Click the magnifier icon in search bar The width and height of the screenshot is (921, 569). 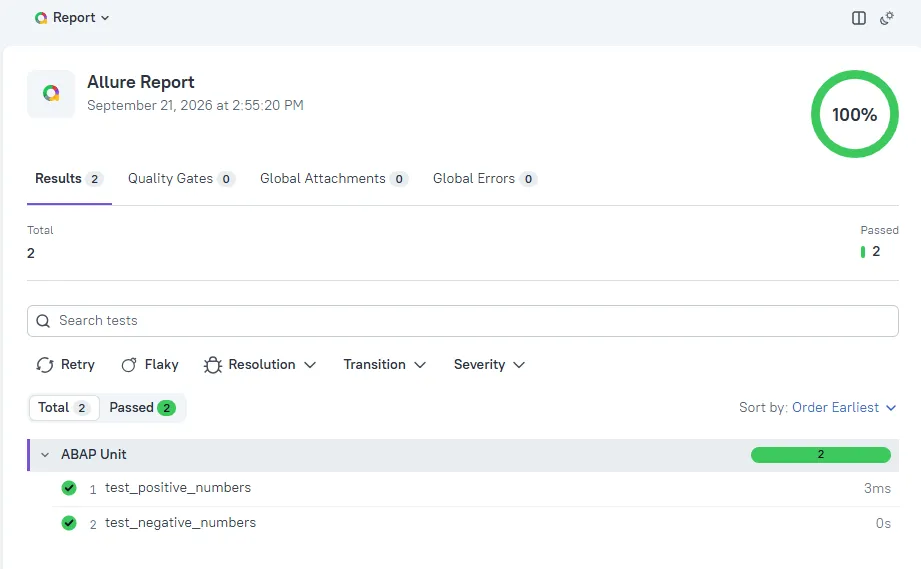43,321
